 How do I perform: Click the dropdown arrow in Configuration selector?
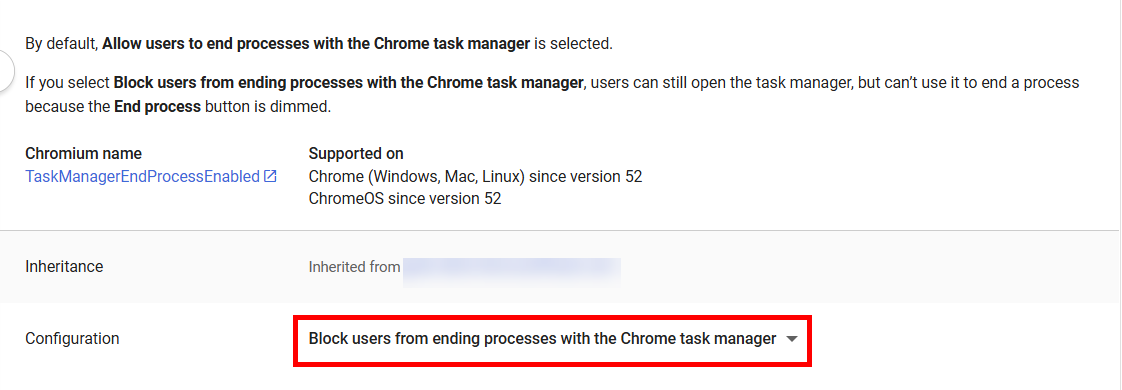791,339
